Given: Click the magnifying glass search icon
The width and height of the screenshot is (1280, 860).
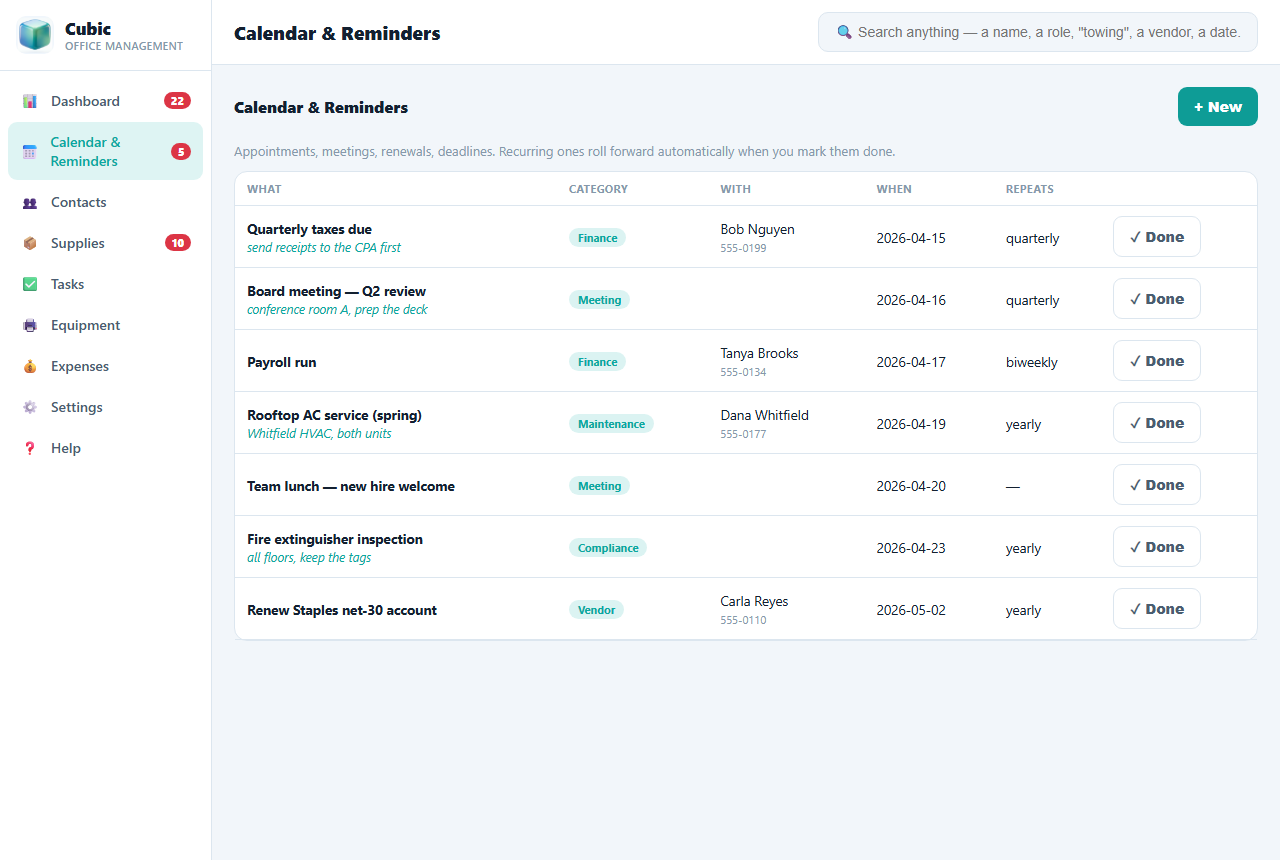Looking at the screenshot, I should click(x=844, y=32).
